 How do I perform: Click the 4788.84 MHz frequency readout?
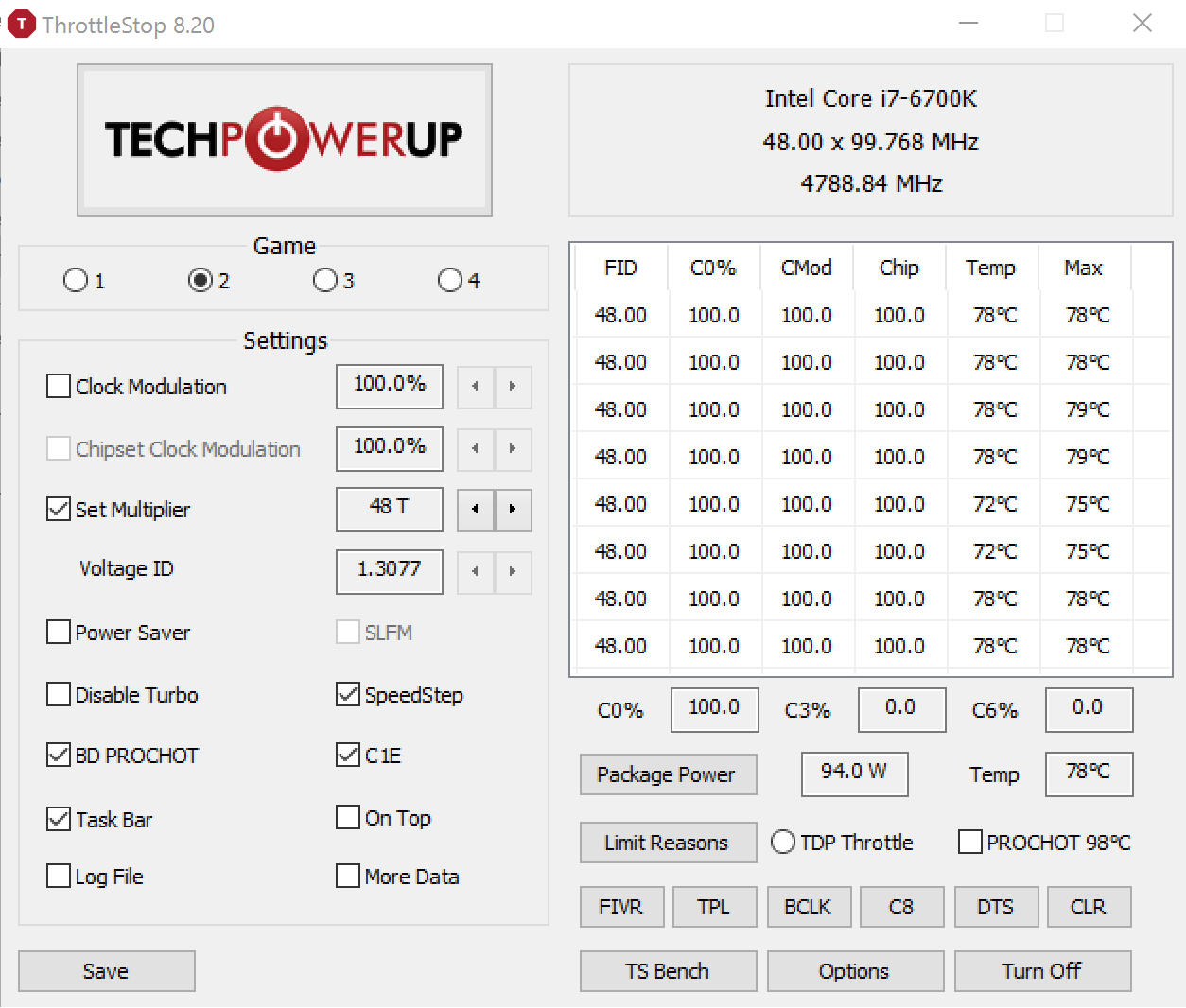[871, 183]
